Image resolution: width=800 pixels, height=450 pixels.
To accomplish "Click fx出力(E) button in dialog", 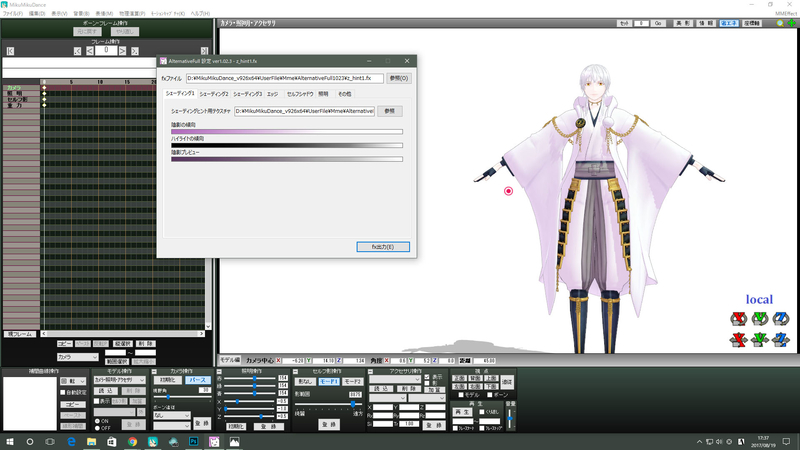I will click(383, 246).
